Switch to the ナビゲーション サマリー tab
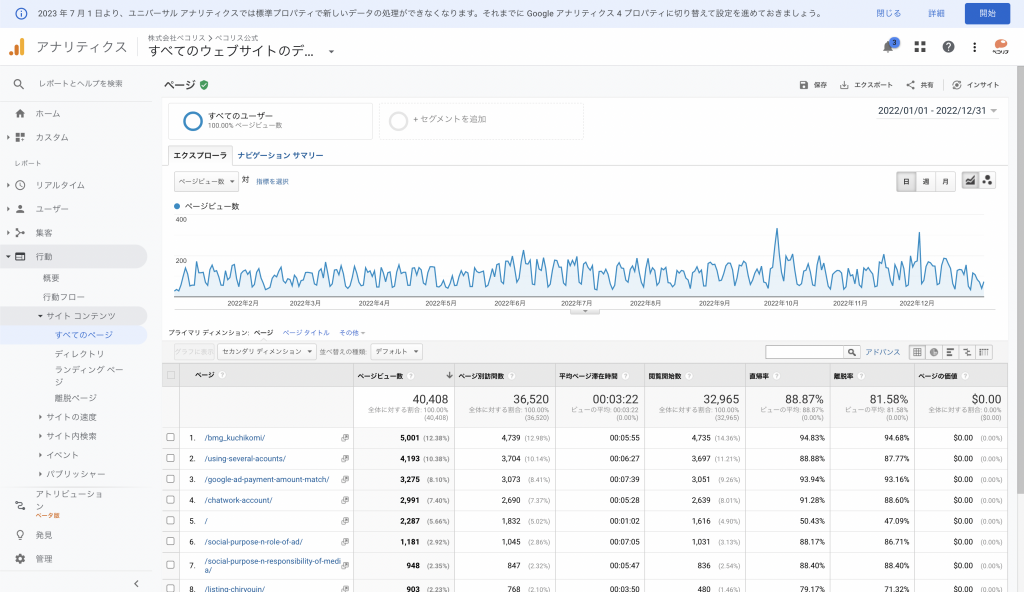Screen dimensions: 1024x592 coord(280,156)
